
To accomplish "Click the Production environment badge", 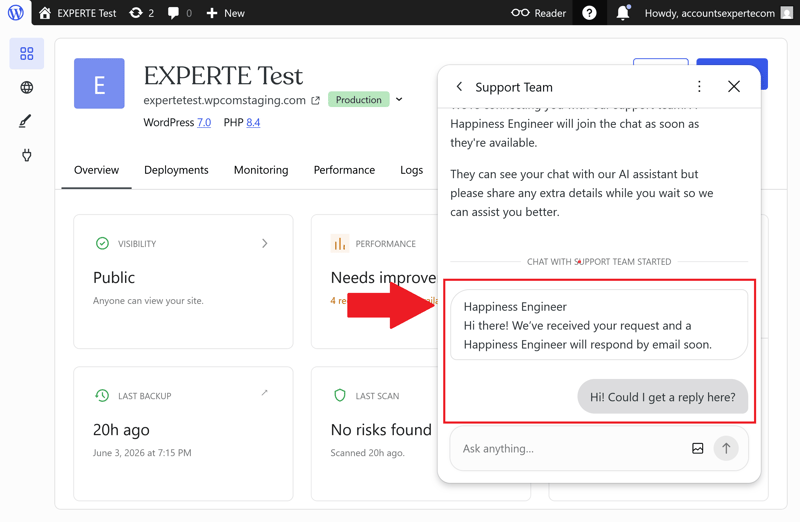I will click(x=359, y=100).
